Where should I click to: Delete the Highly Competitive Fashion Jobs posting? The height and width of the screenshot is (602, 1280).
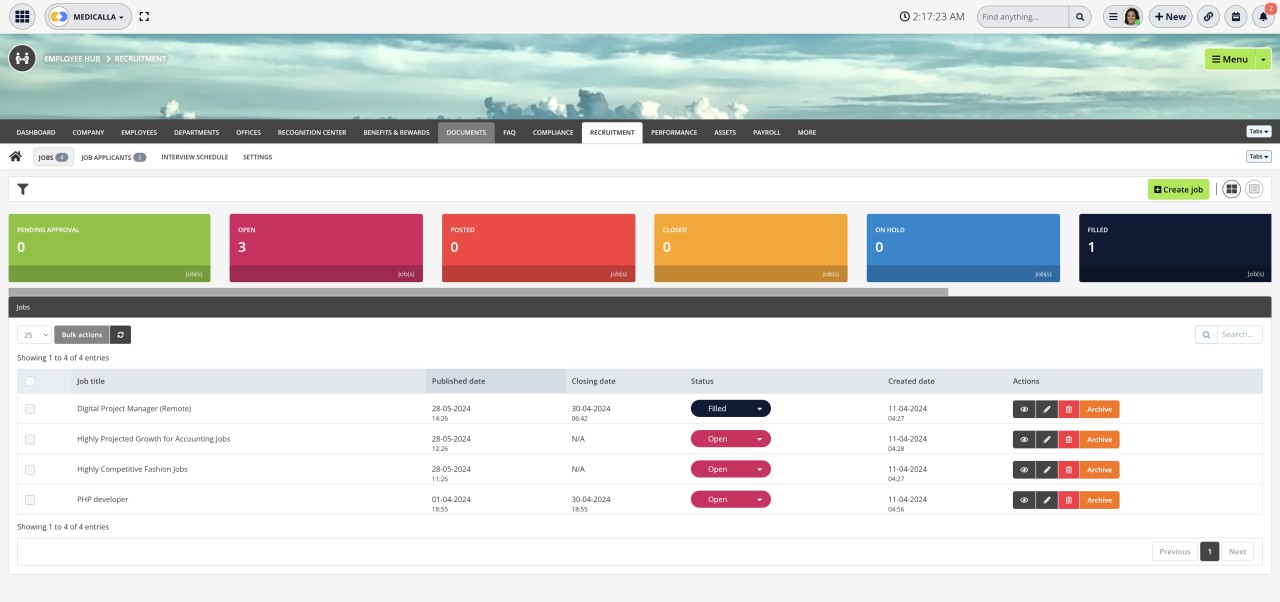coord(1069,469)
